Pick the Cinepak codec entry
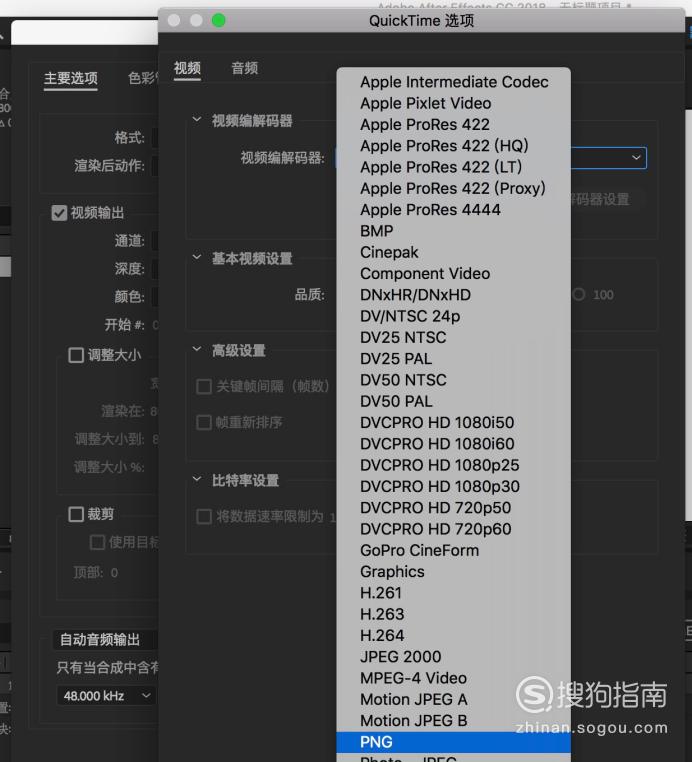This screenshot has width=692, height=762. click(x=453, y=252)
